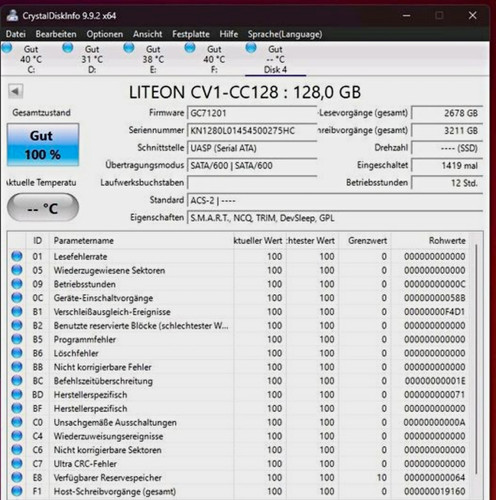Screen dimensions: 496x500
Task: Click the Eigenschaften field with S.M.A.R.T.
Action: [335, 218]
